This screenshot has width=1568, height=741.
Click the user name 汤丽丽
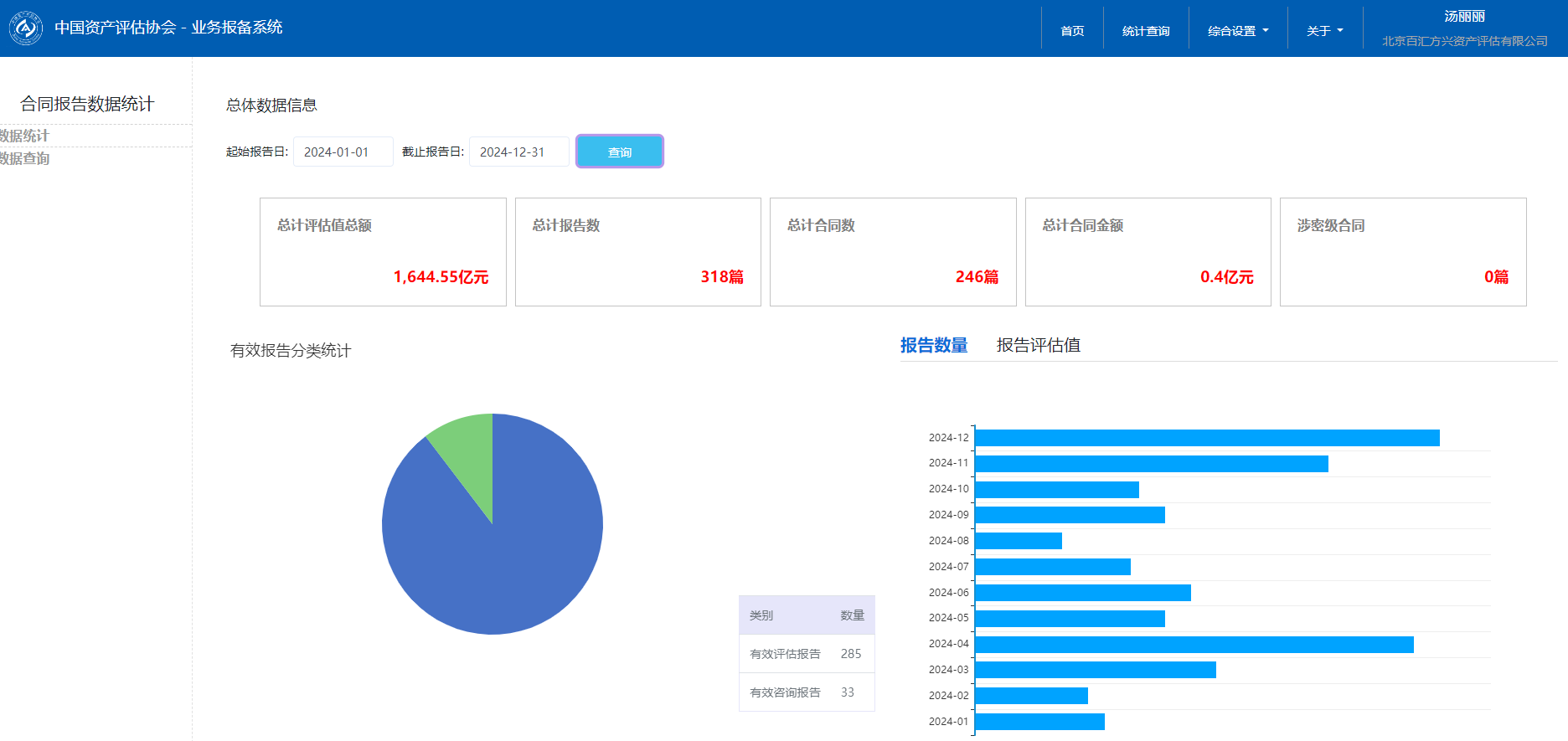coord(1464,17)
